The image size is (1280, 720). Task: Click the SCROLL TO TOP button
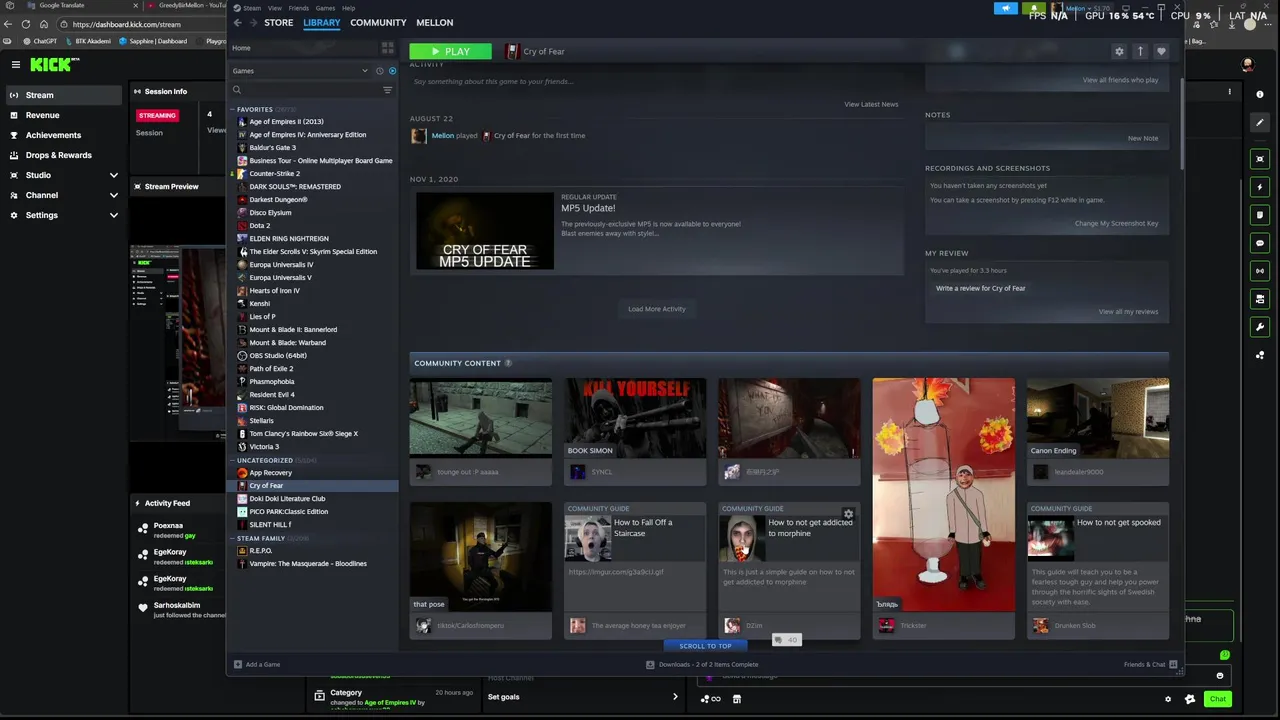click(706, 646)
